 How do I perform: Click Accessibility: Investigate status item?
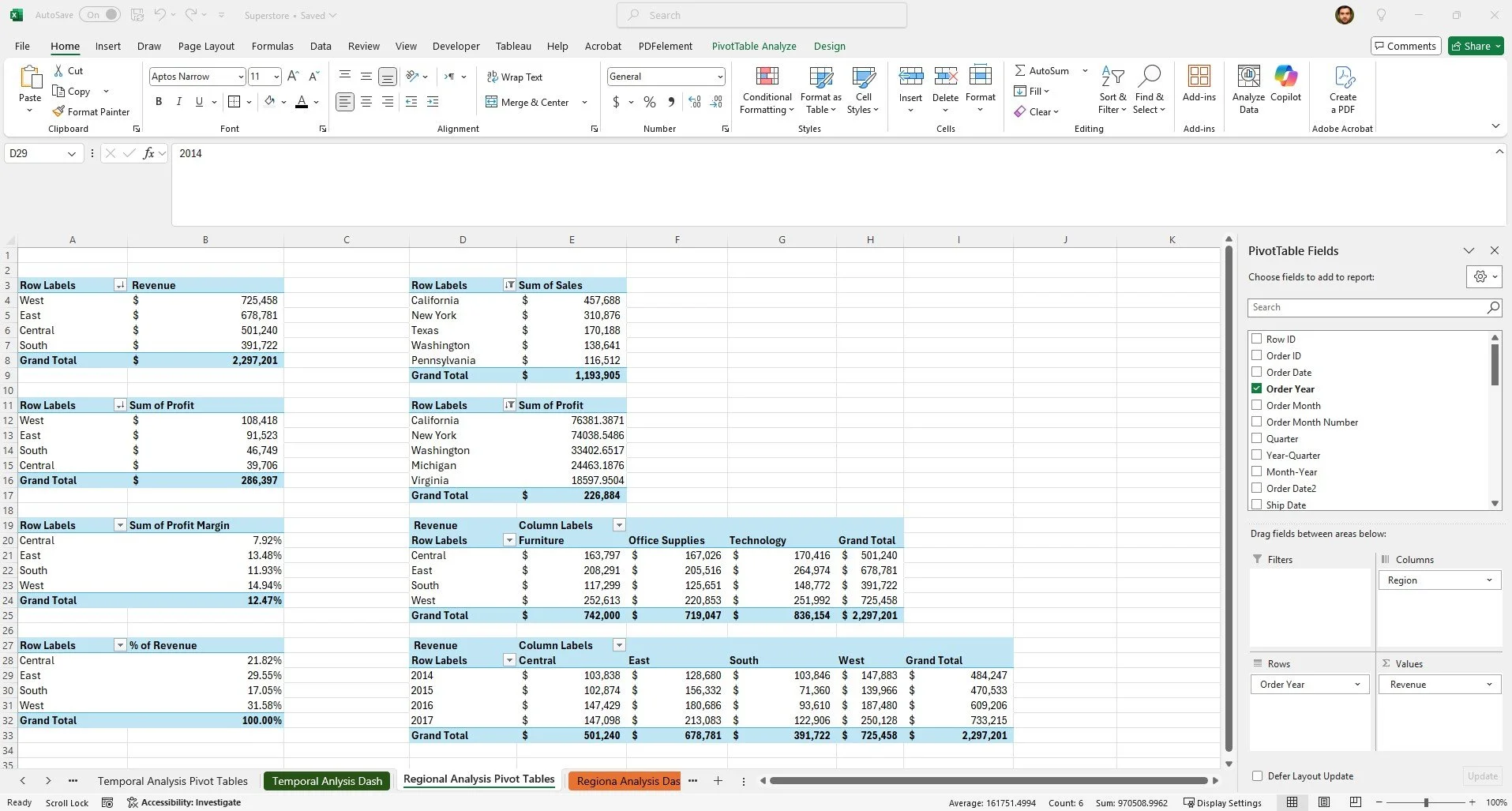(184, 802)
